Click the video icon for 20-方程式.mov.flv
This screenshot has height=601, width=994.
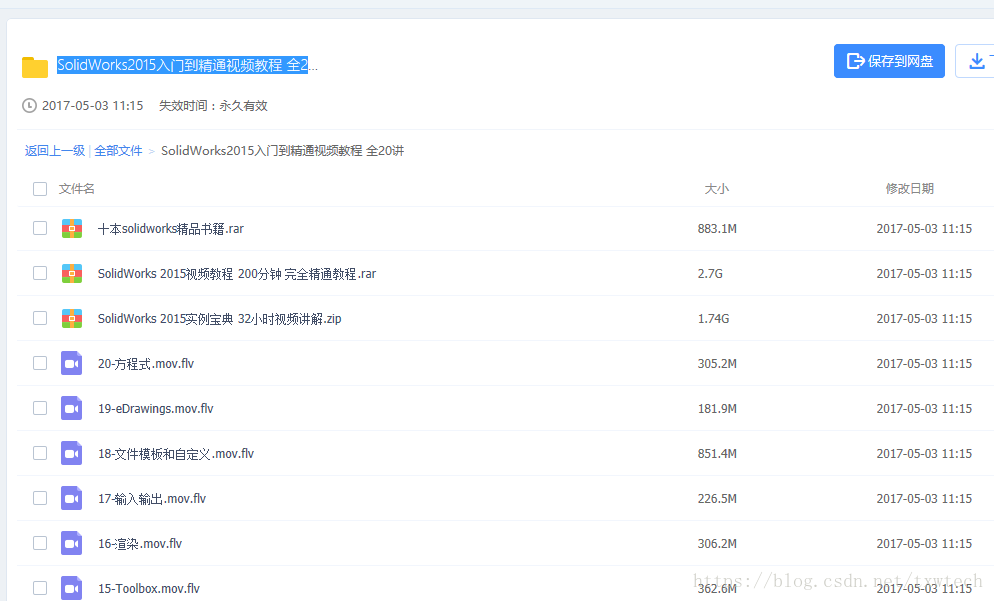pos(72,363)
